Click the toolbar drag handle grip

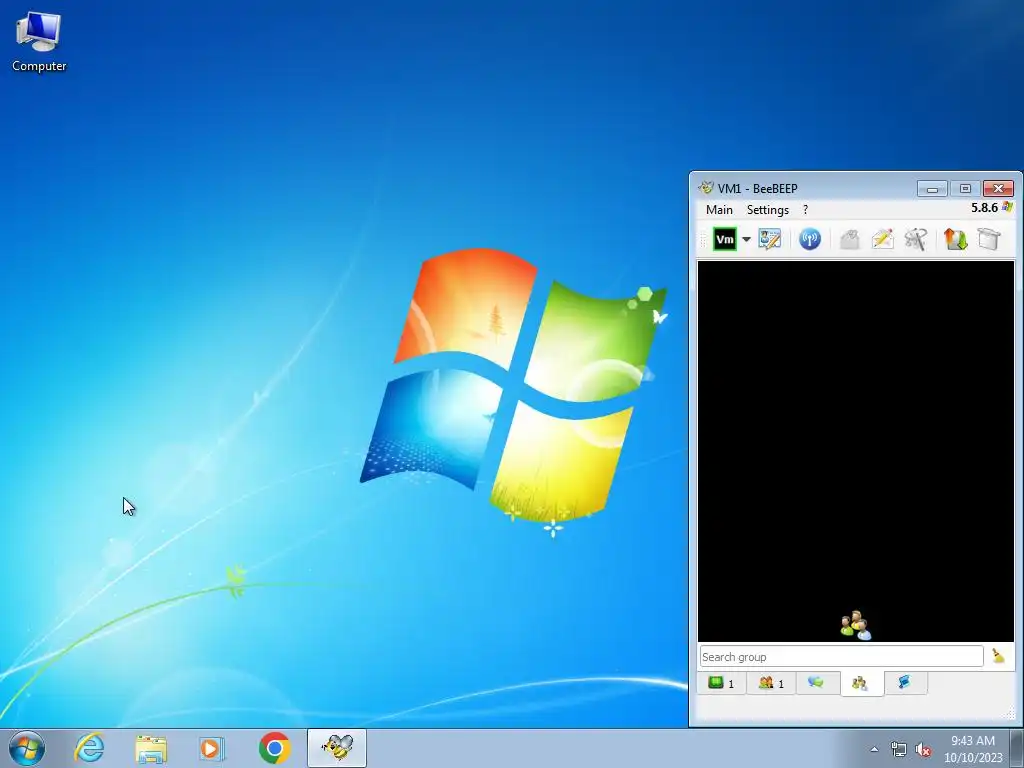pyautogui.click(x=704, y=240)
